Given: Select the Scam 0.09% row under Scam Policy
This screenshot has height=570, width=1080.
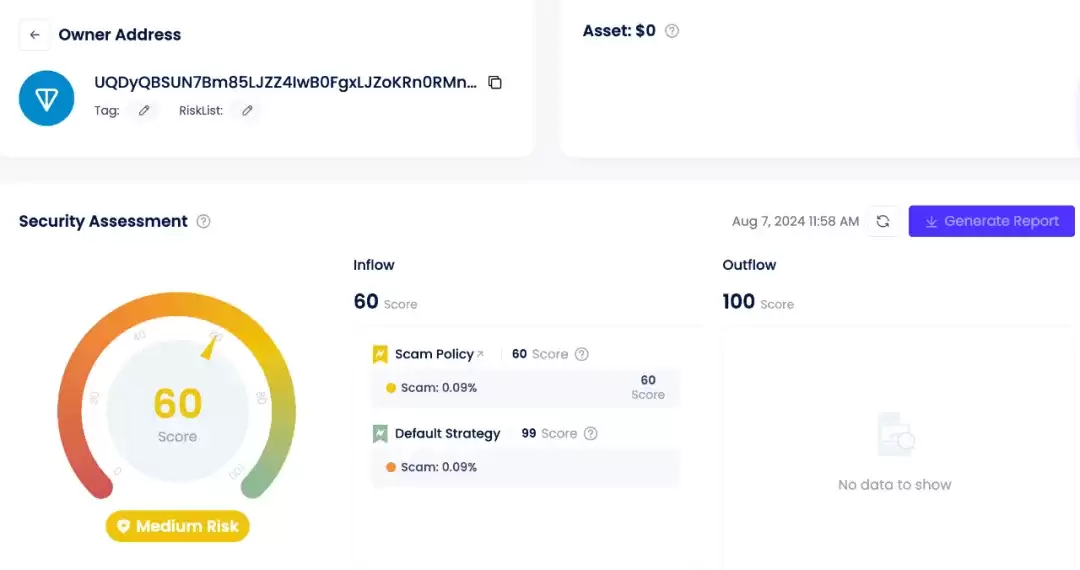Looking at the screenshot, I should click(525, 388).
